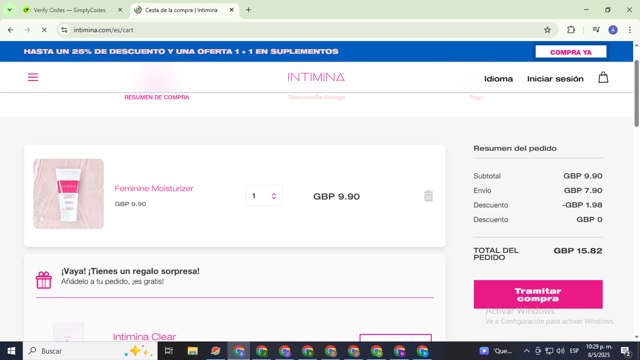Open the network icon in tray

(x=549, y=351)
